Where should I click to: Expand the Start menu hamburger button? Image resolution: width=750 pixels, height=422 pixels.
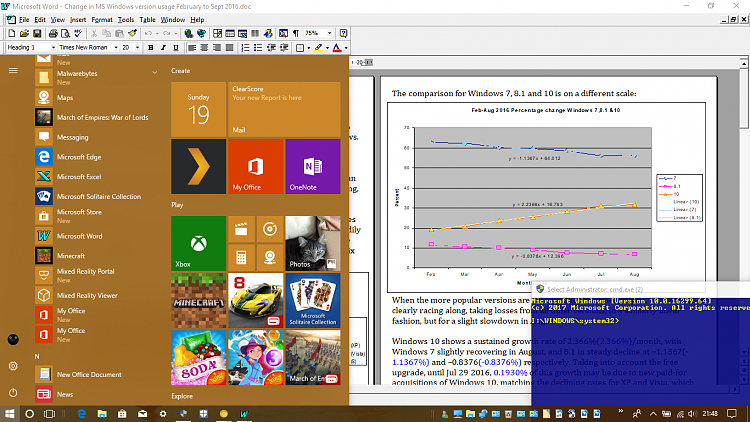[13, 70]
